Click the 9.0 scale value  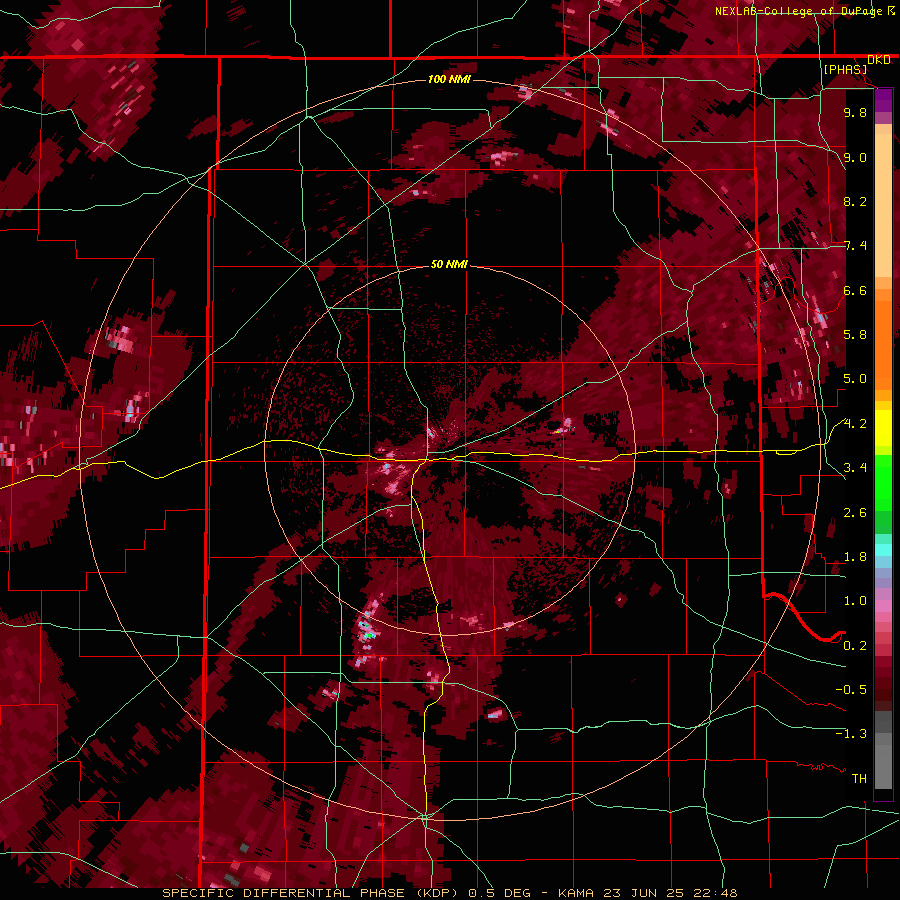tap(855, 157)
